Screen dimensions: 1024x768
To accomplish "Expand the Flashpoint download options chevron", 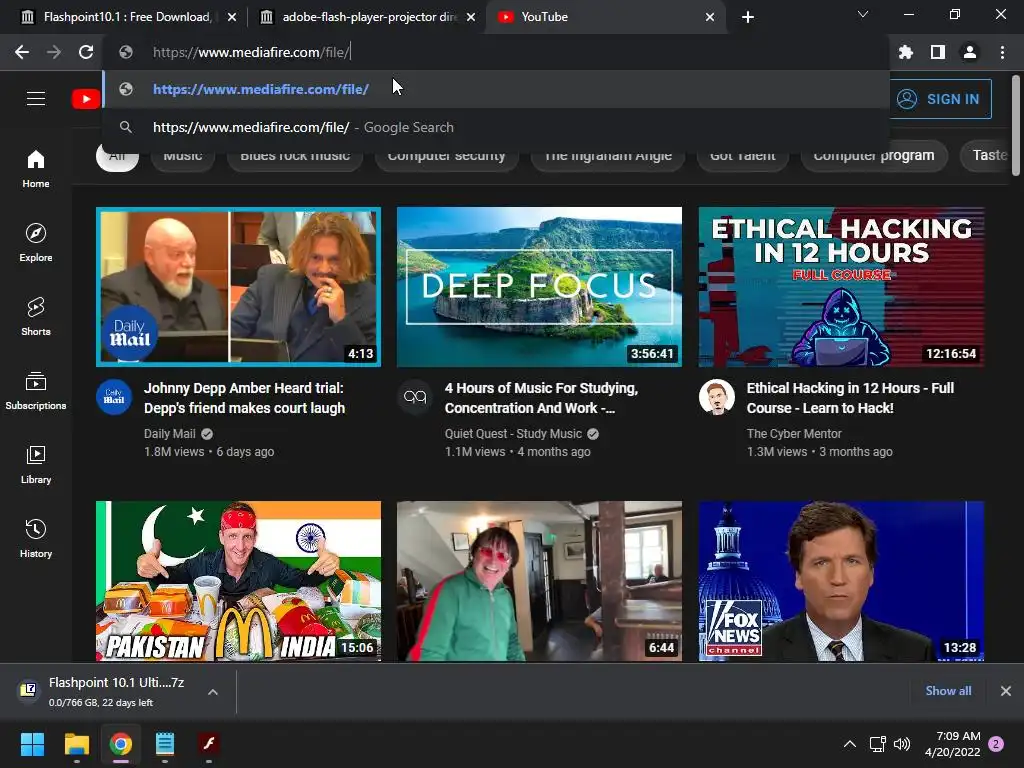I will point(213,692).
